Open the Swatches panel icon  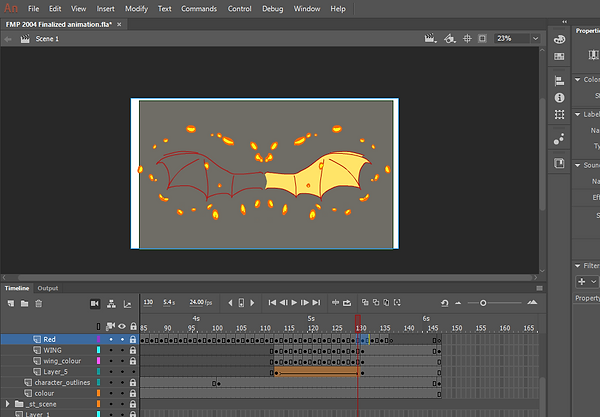pos(559,57)
